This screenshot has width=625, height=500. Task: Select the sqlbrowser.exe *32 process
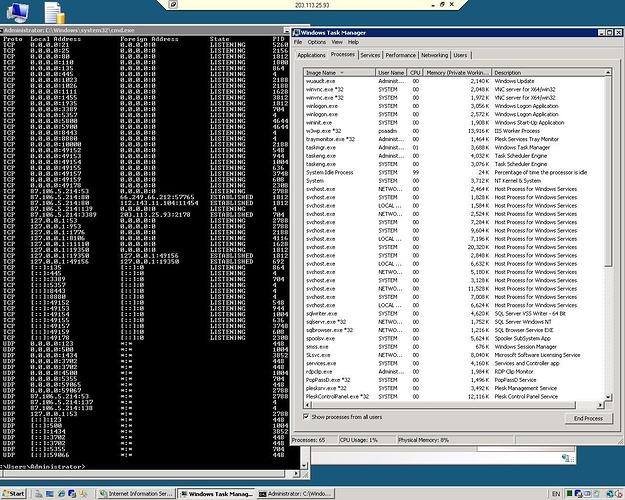454,330
